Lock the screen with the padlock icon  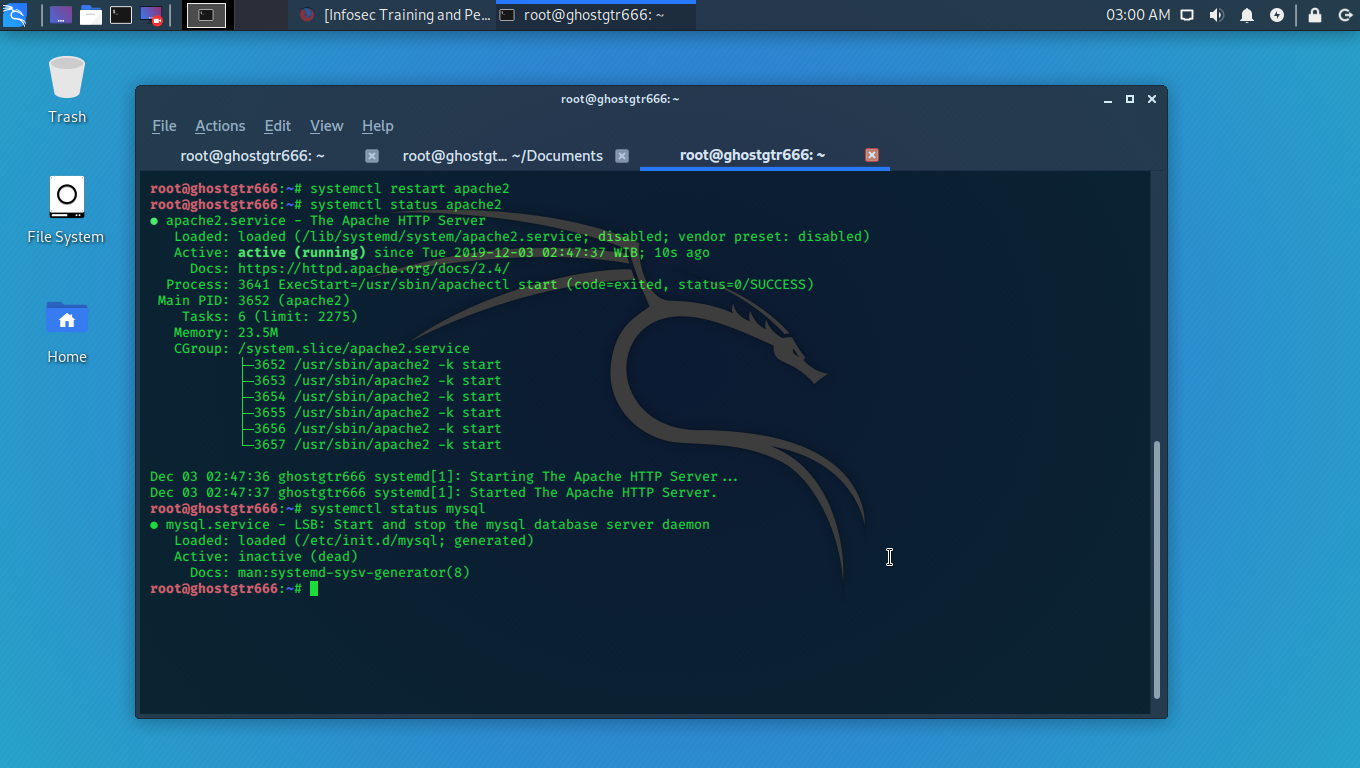click(1315, 15)
